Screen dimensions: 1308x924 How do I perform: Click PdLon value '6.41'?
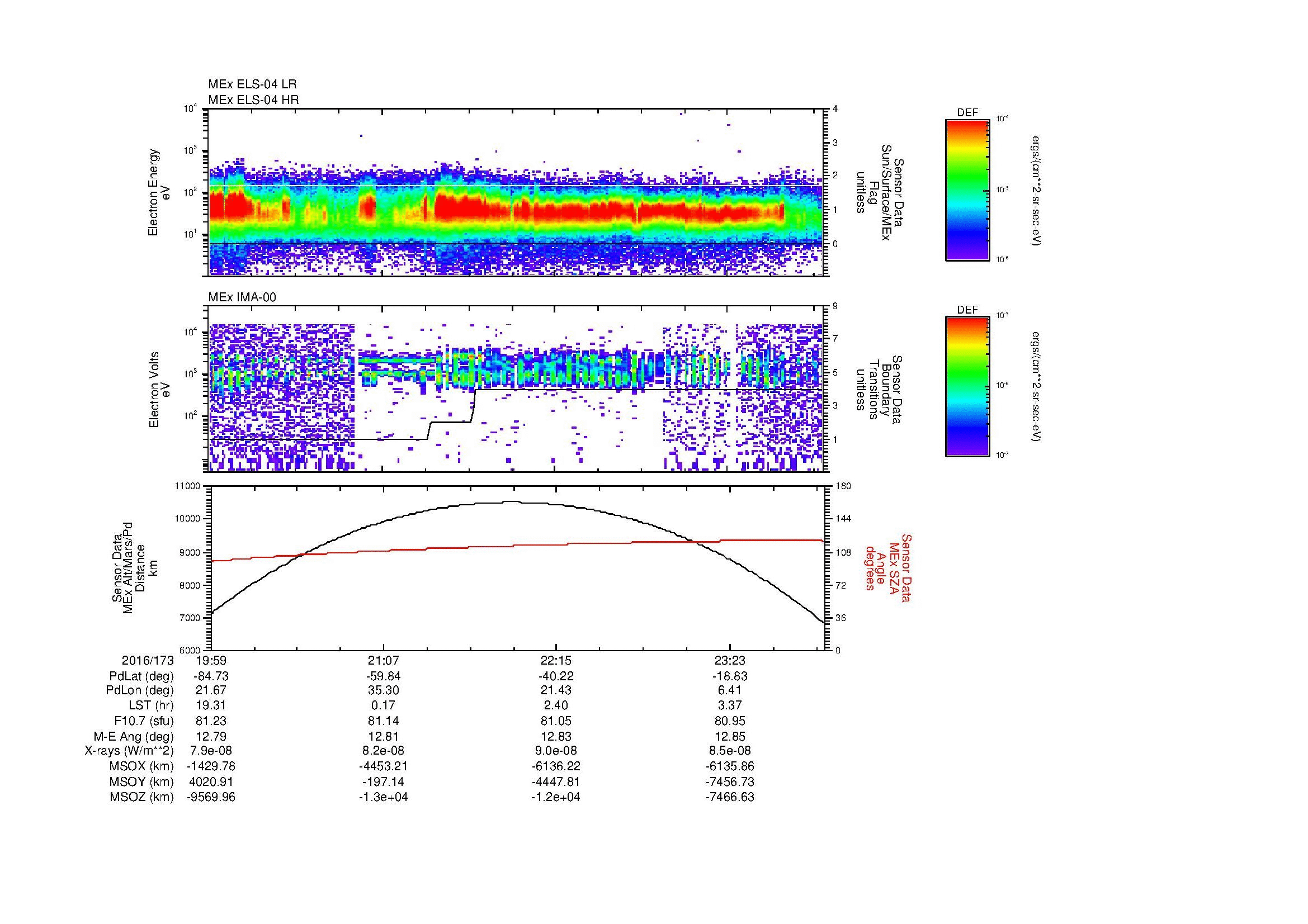coord(730,690)
